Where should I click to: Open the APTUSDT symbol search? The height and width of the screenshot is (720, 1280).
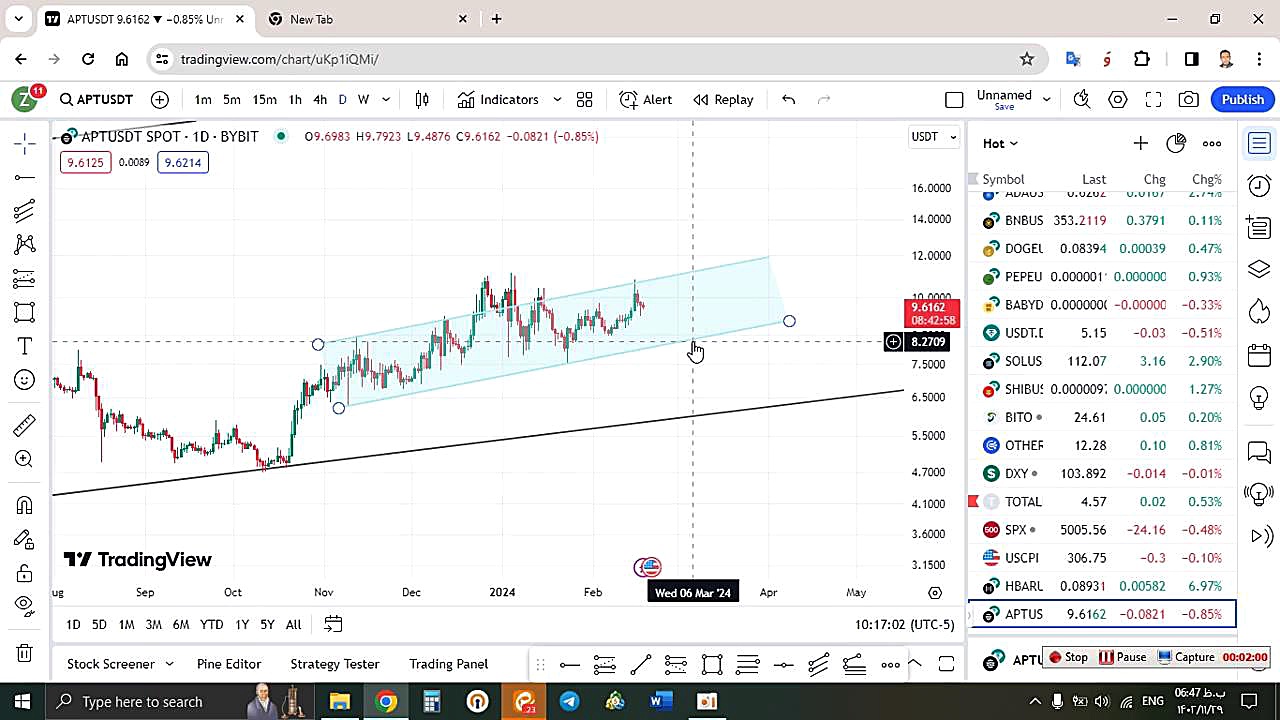pyautogui.click(x=96, y=99)
